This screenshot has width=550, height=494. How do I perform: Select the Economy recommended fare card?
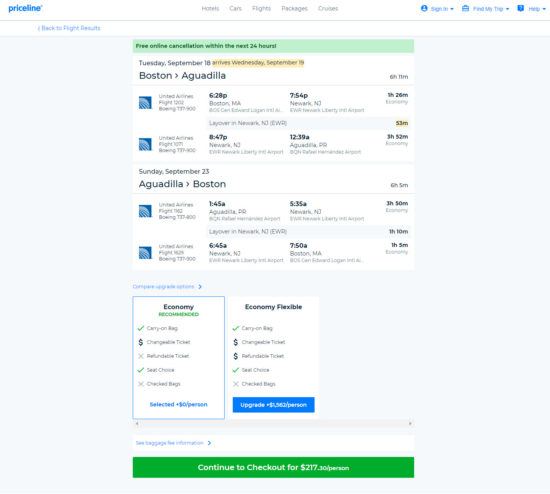(179, 358)
